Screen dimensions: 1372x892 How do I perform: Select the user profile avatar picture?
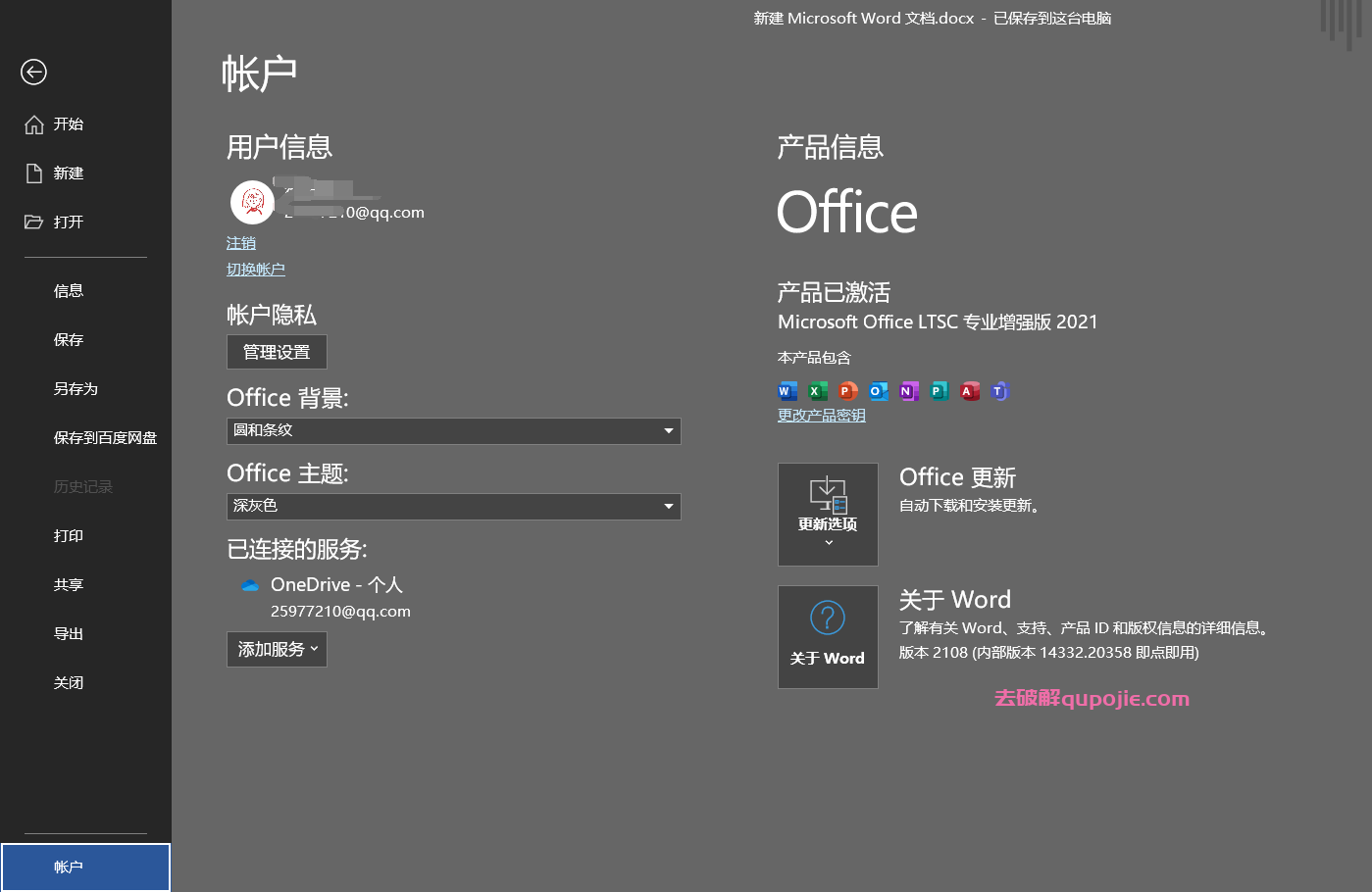[252, 202]
